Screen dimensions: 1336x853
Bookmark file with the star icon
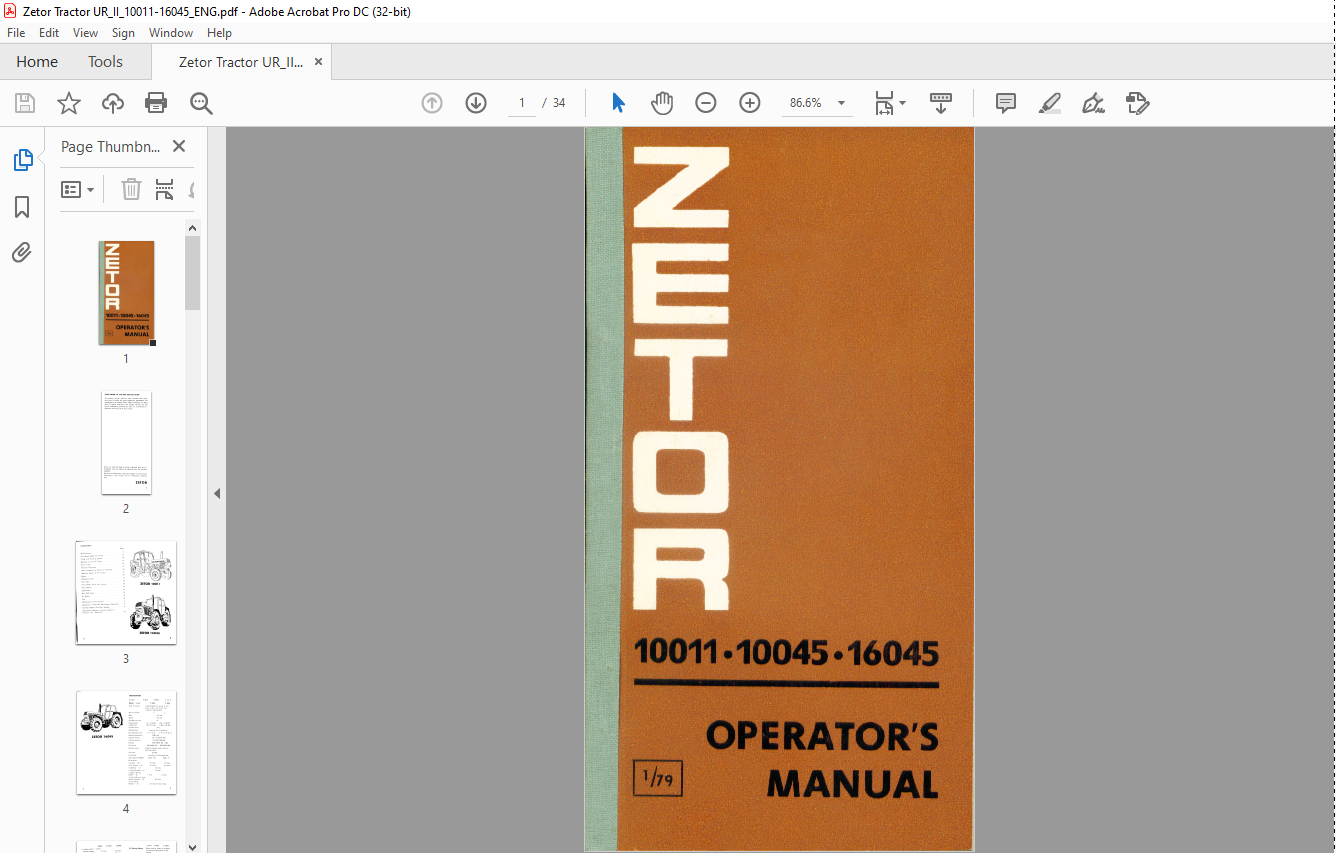click(69, 103)
